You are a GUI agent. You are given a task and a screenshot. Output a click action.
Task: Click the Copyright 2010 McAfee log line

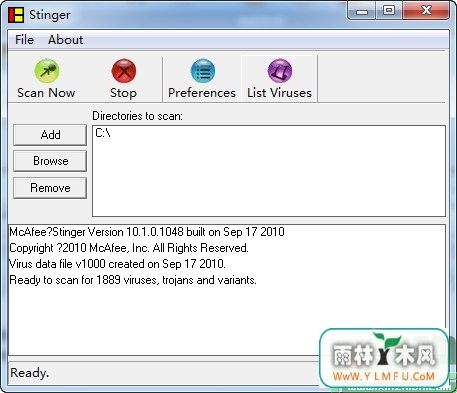[x=129, y=248]
